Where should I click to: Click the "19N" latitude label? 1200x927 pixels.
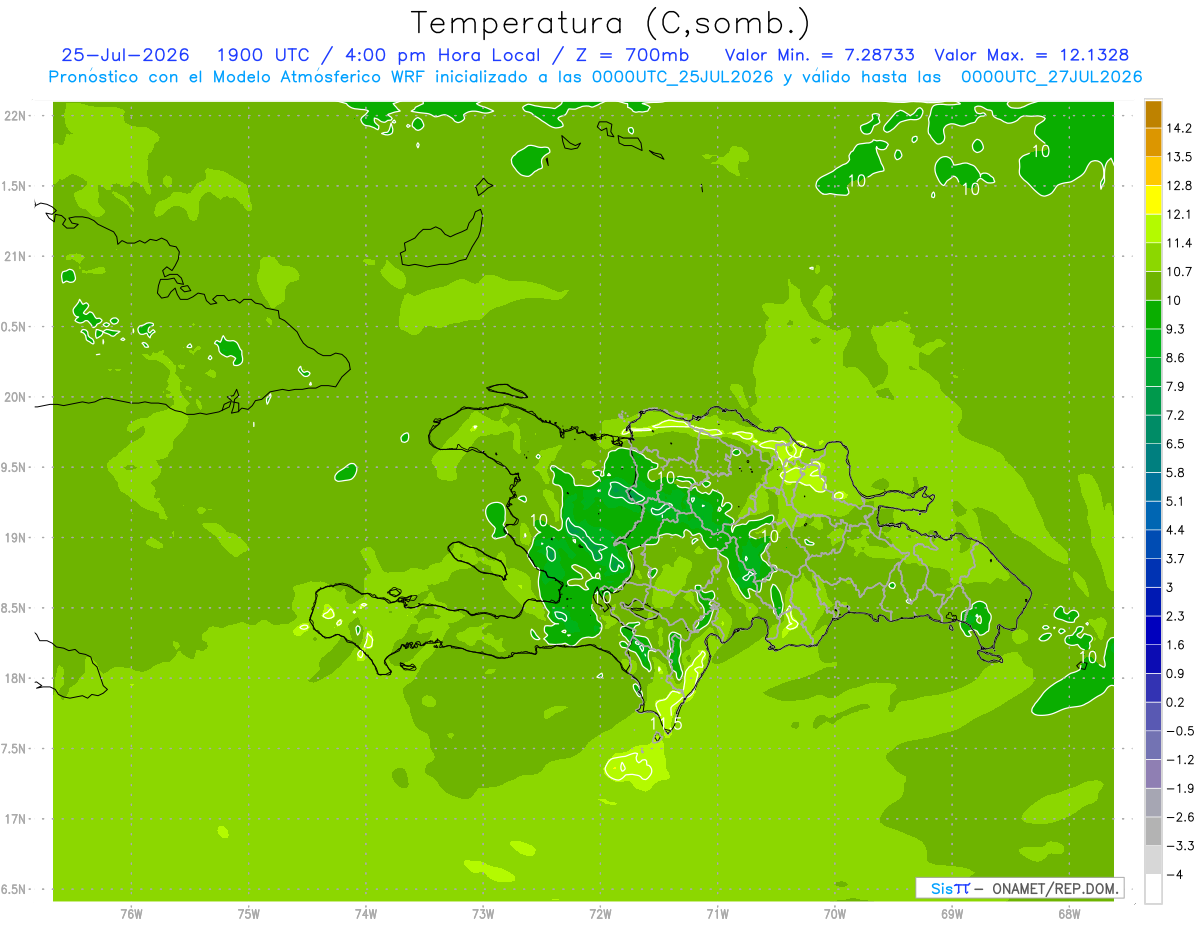15,538
